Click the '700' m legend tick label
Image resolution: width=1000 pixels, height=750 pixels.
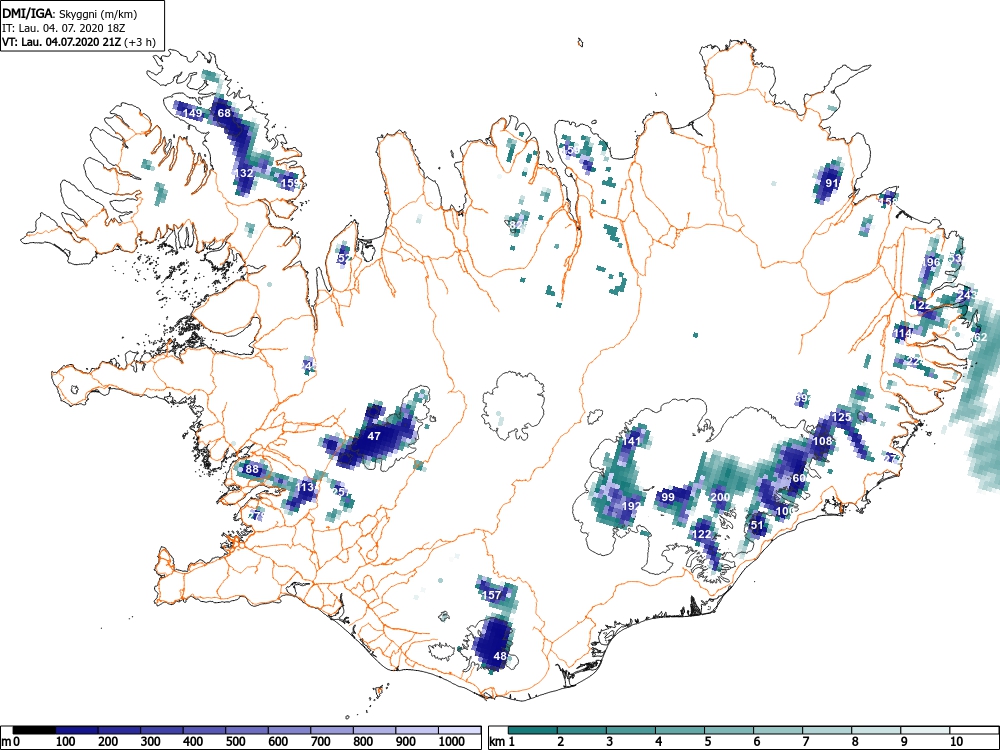pyautogui.click(x=320, y=741)
